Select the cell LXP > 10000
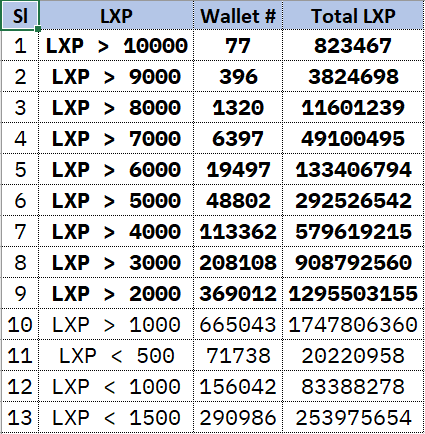This screenshot has width=425, height=434. (116, 46)
